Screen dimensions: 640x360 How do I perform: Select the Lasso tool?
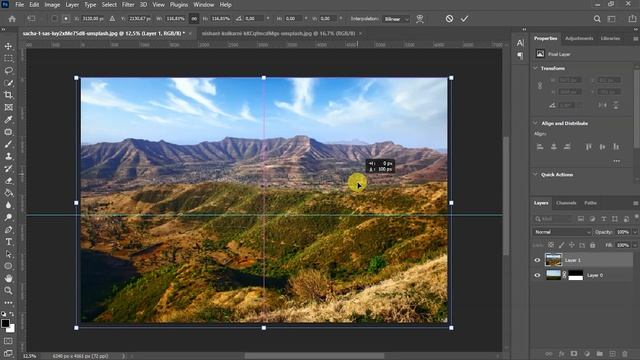point(8,71)
